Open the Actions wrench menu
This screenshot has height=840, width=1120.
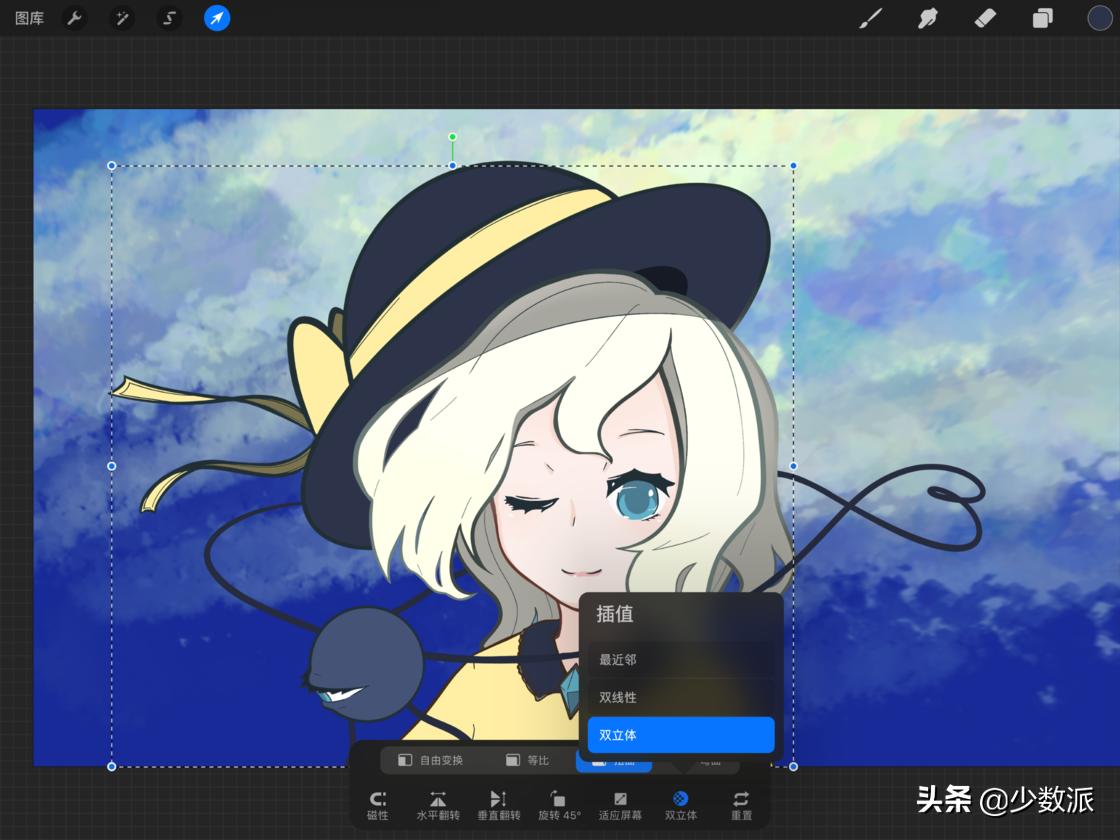click(74, 18)
